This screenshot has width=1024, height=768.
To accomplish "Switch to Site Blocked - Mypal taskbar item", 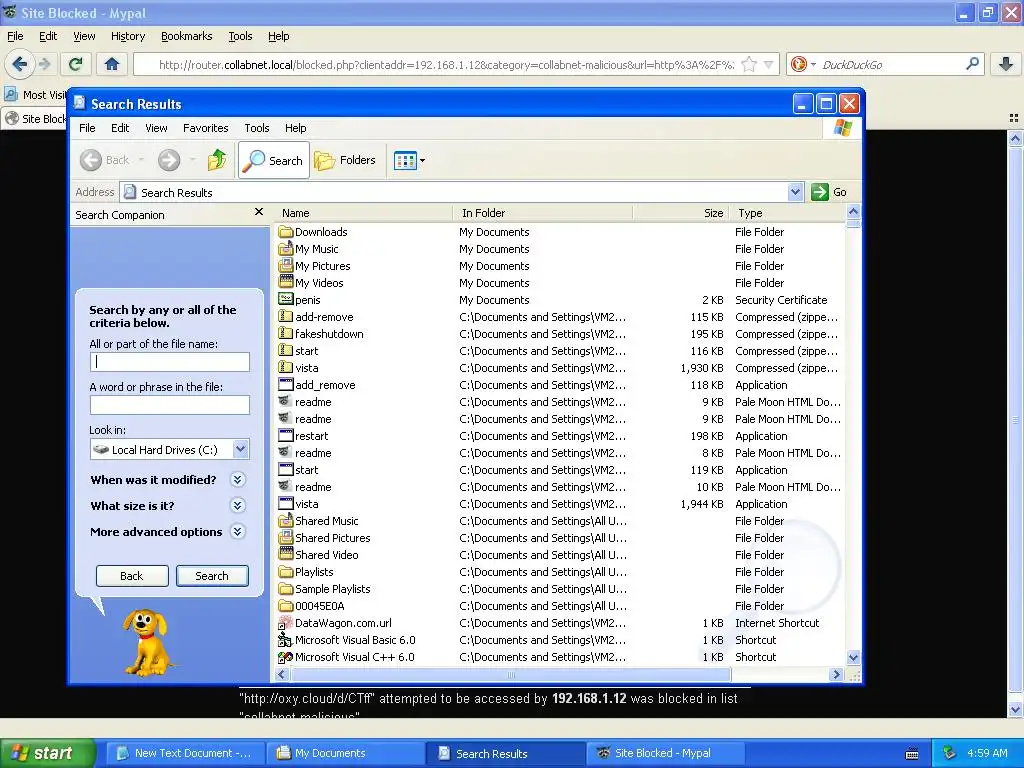I will pos(665,753).
